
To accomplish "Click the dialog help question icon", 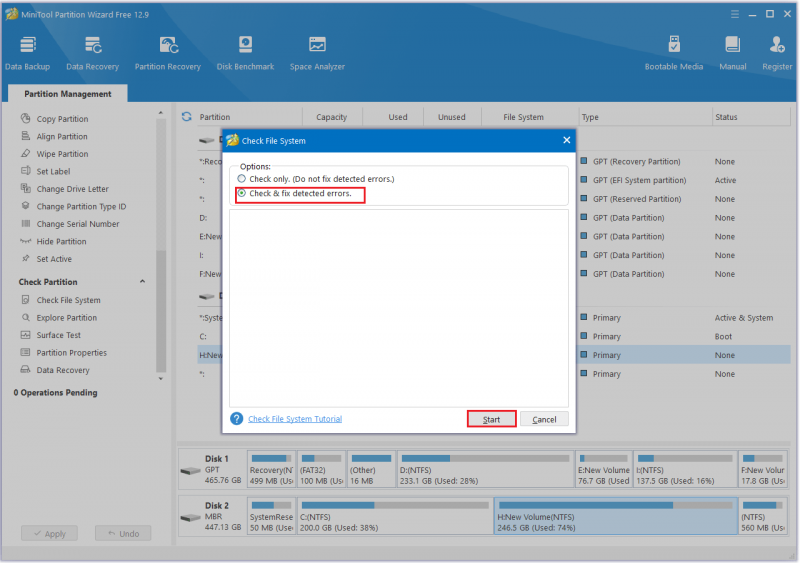I will point(237,419).
